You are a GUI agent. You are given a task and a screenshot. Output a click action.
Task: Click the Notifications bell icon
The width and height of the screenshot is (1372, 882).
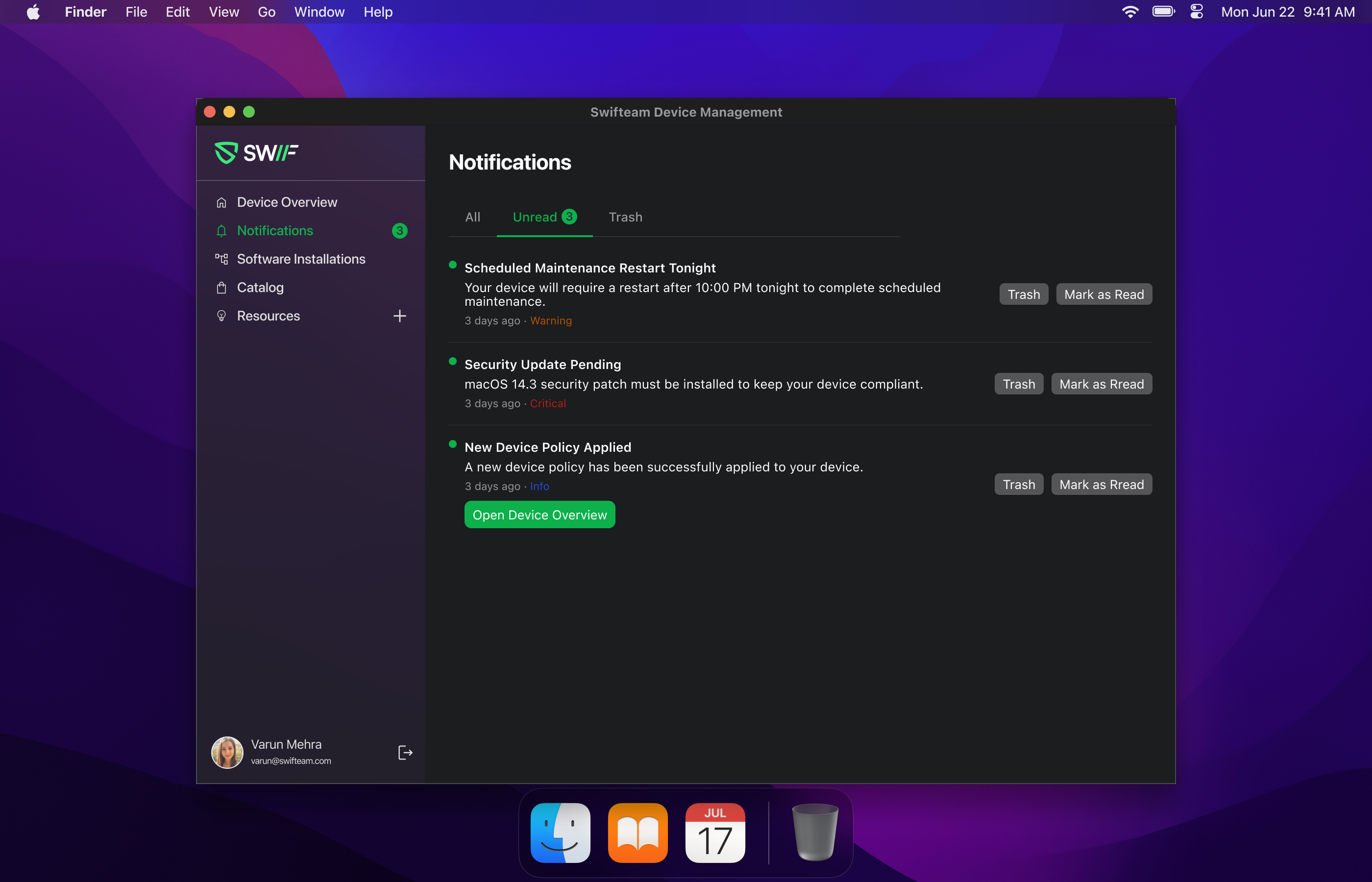pos(221,231)
